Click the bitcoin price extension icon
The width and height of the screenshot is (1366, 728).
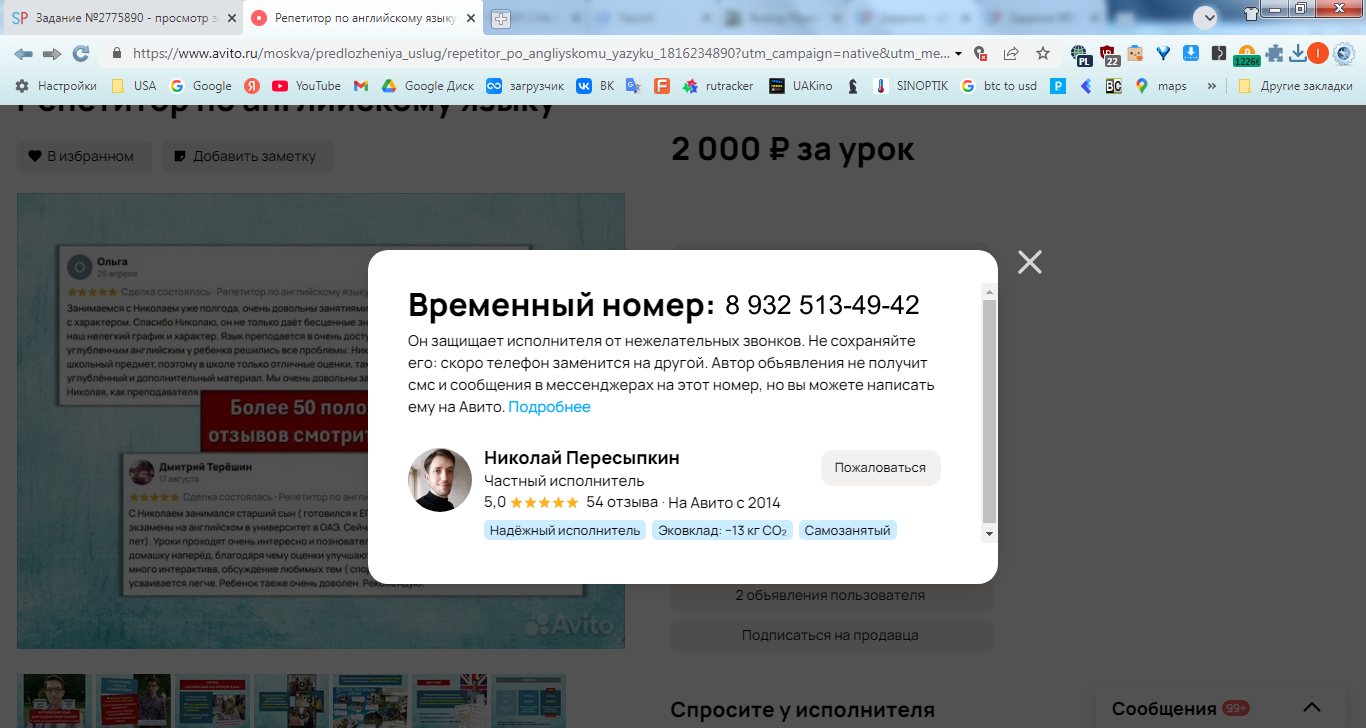click(x=1246, y=54)
